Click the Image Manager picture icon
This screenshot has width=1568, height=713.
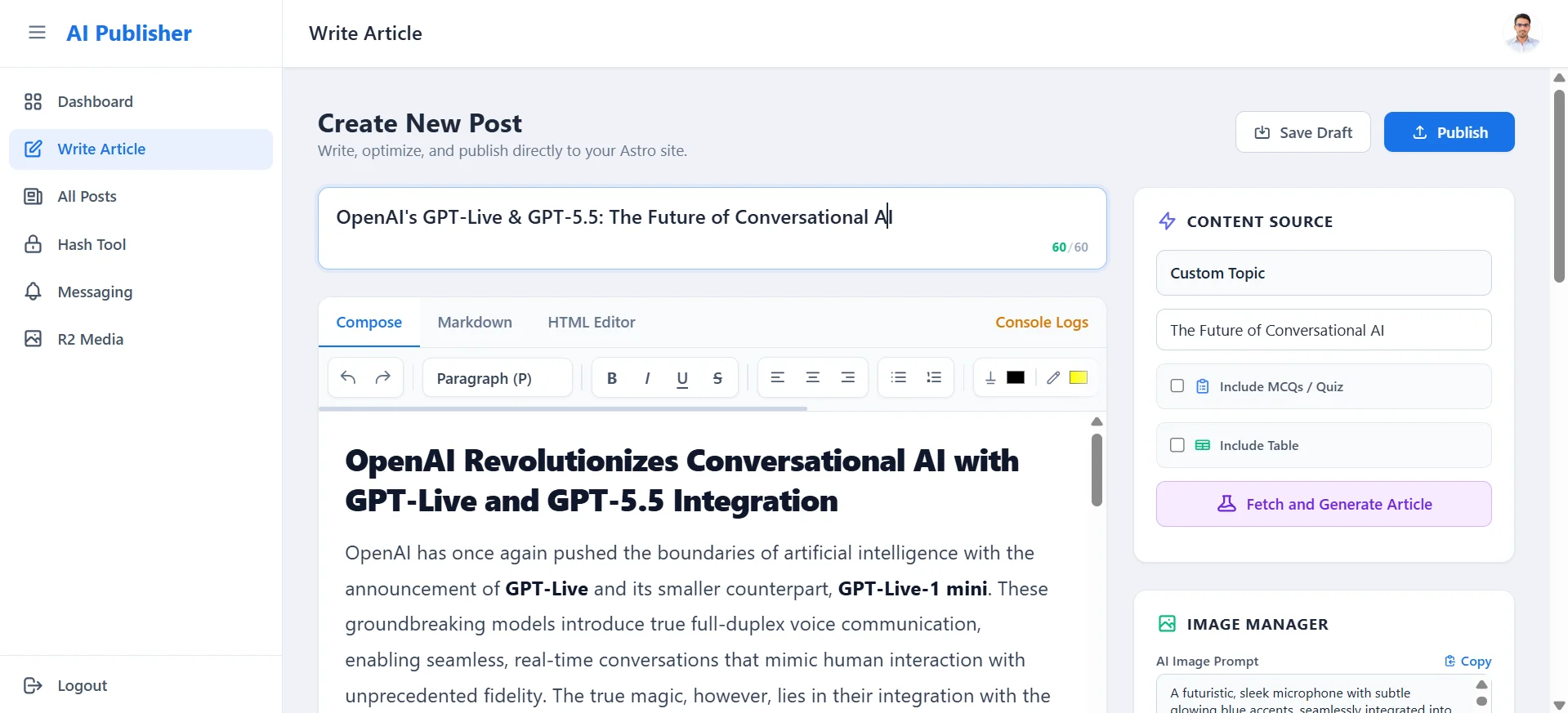tap(1168, 624)
